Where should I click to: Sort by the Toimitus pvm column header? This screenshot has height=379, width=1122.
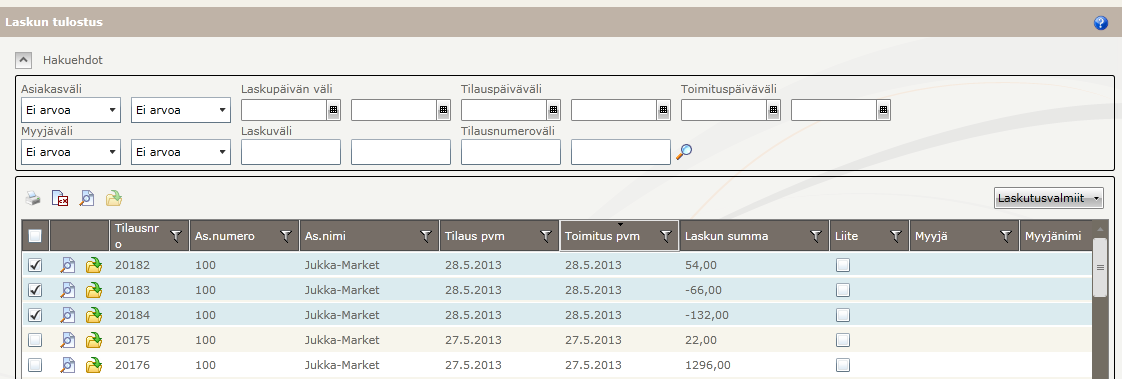coord(602,236)
